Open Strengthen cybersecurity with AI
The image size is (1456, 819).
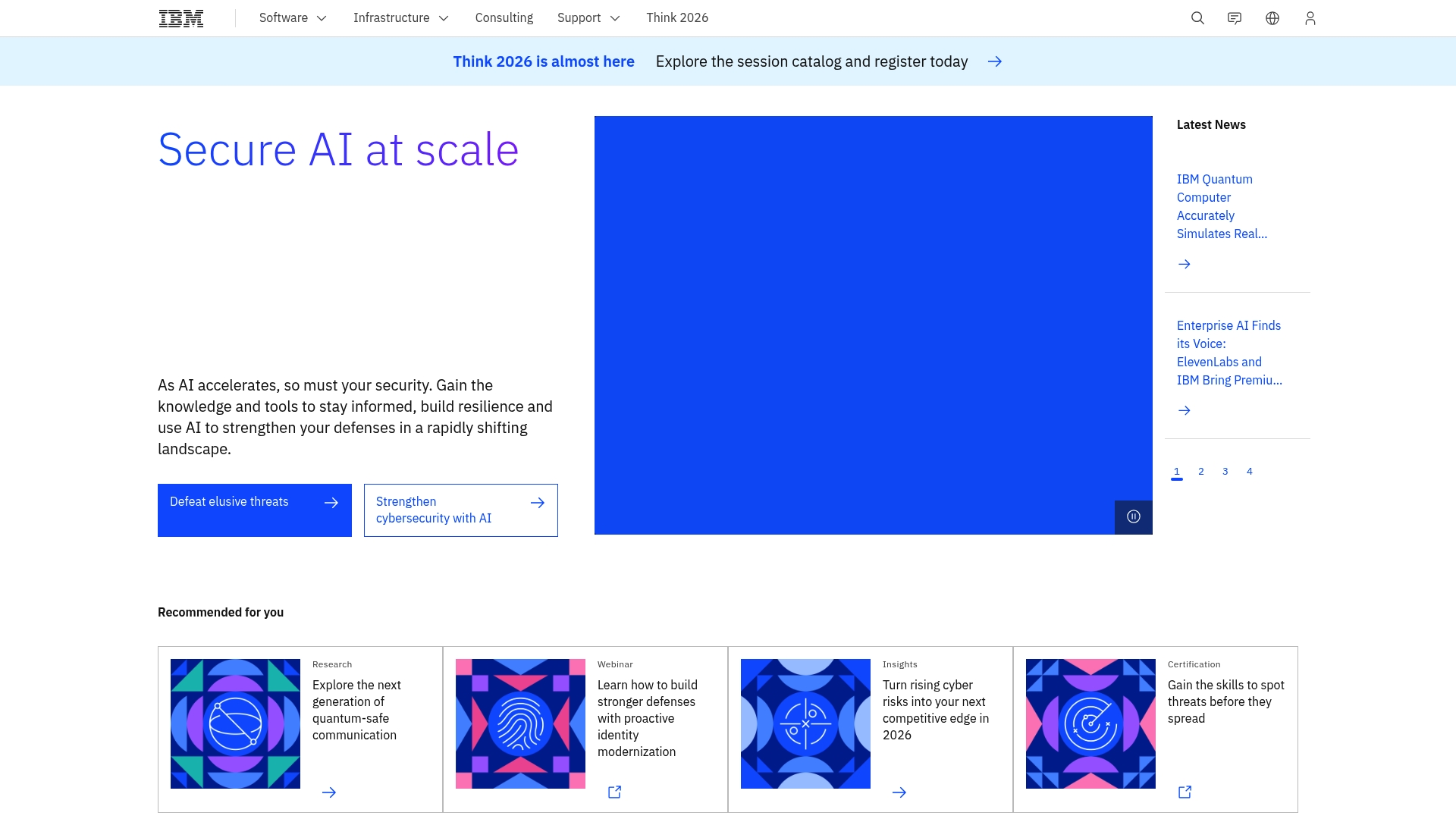tap(460, 510)
